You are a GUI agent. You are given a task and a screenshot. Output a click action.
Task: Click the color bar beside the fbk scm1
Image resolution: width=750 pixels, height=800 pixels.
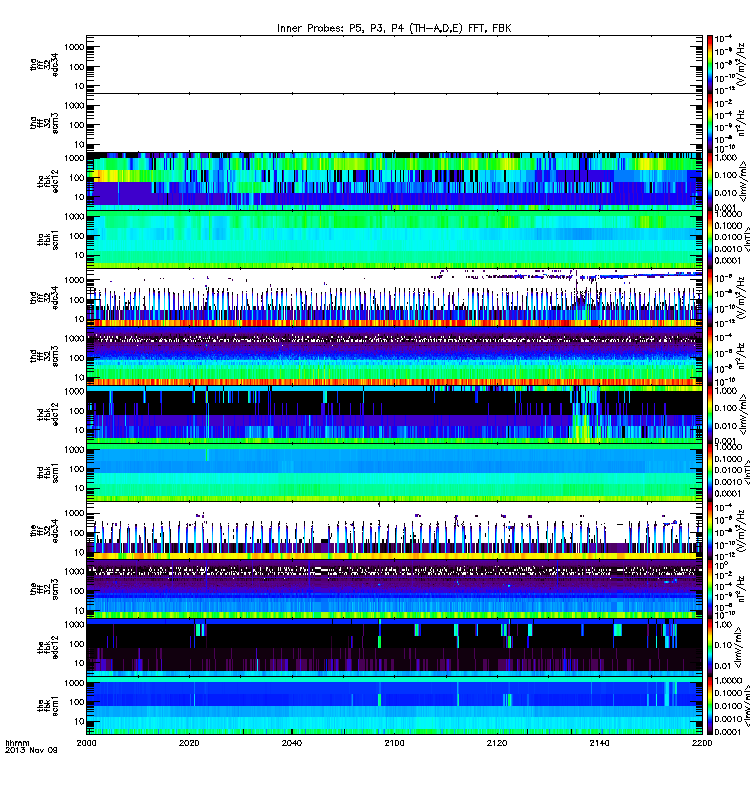710,706
